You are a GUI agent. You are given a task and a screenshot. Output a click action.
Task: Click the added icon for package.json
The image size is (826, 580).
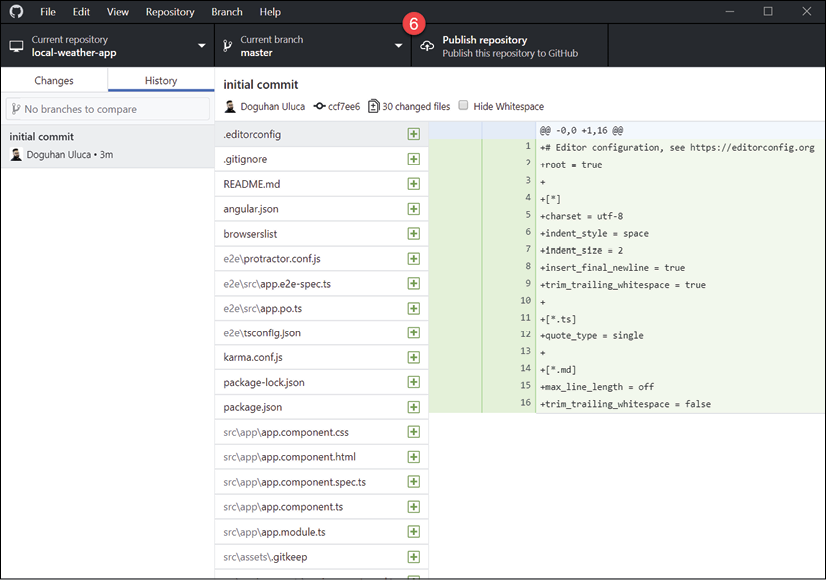tap(414, 407)
